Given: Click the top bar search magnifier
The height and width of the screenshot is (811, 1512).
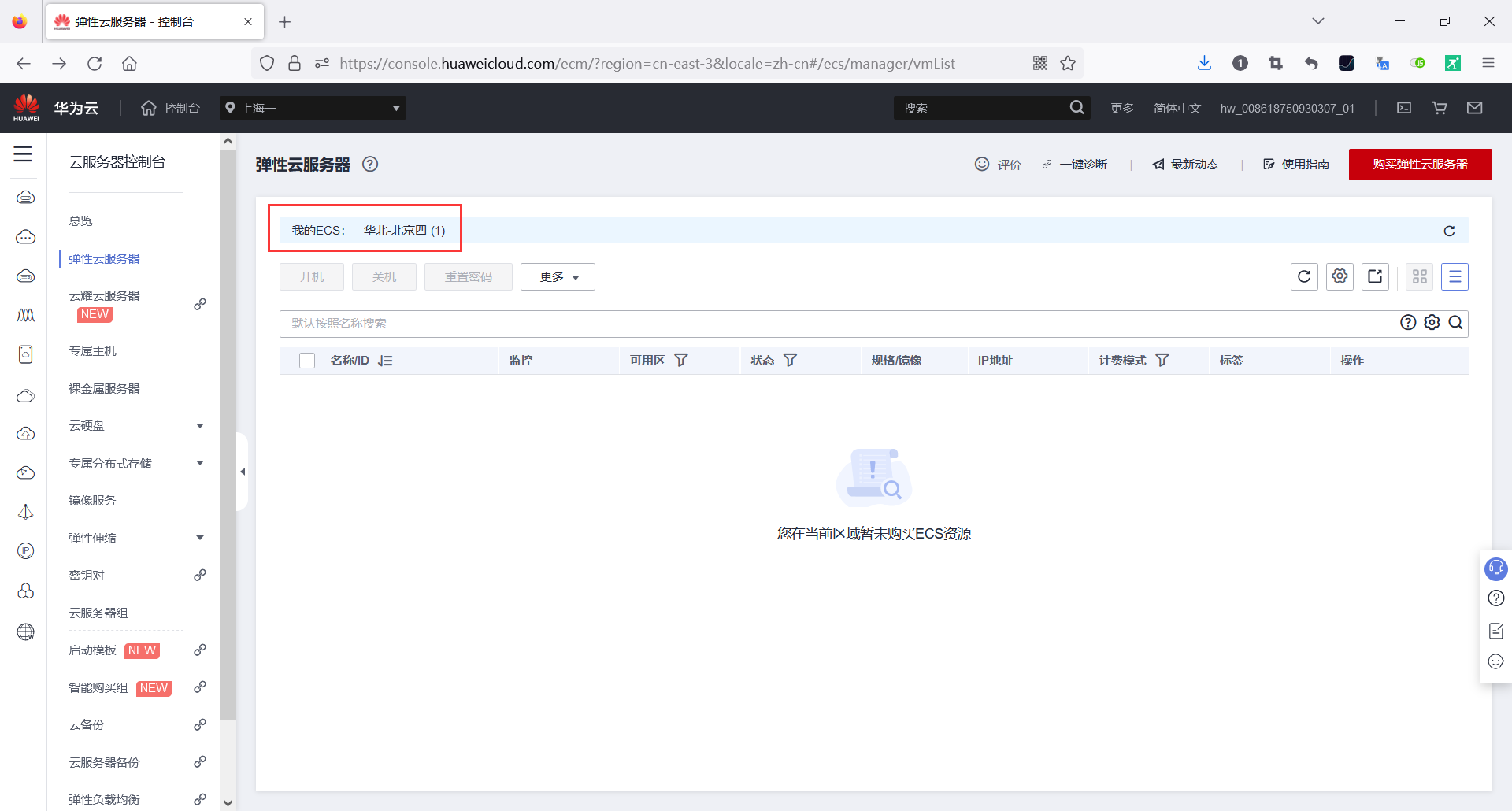Looking at the screenshot, I should (1077, 108).
